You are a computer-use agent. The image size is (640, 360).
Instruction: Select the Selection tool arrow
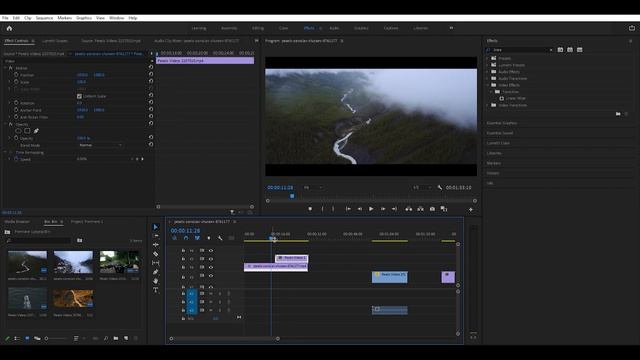point(156,227)
